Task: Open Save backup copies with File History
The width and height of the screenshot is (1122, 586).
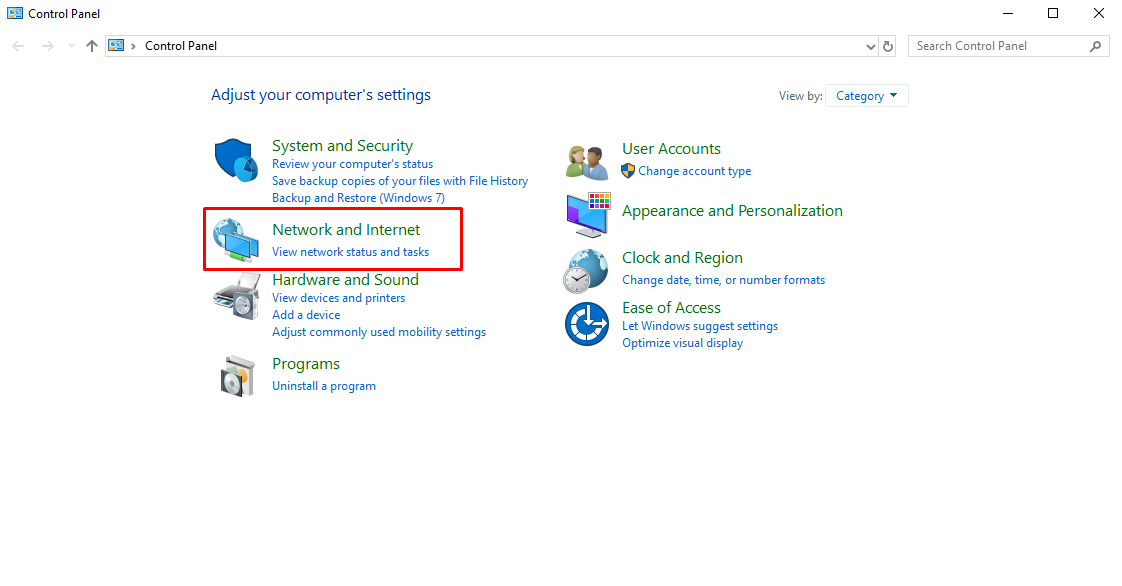Action: coord(400,181)
